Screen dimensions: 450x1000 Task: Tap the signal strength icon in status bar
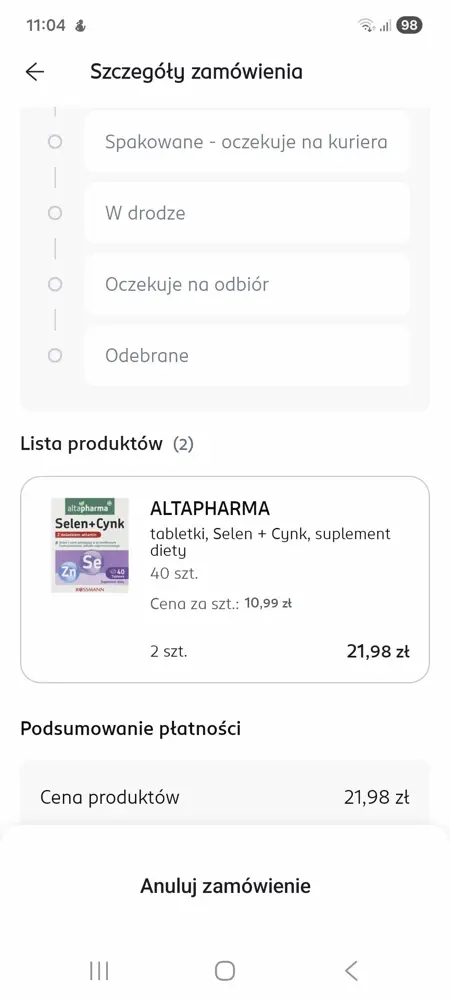pyautogui.click(x=385, y=26)
